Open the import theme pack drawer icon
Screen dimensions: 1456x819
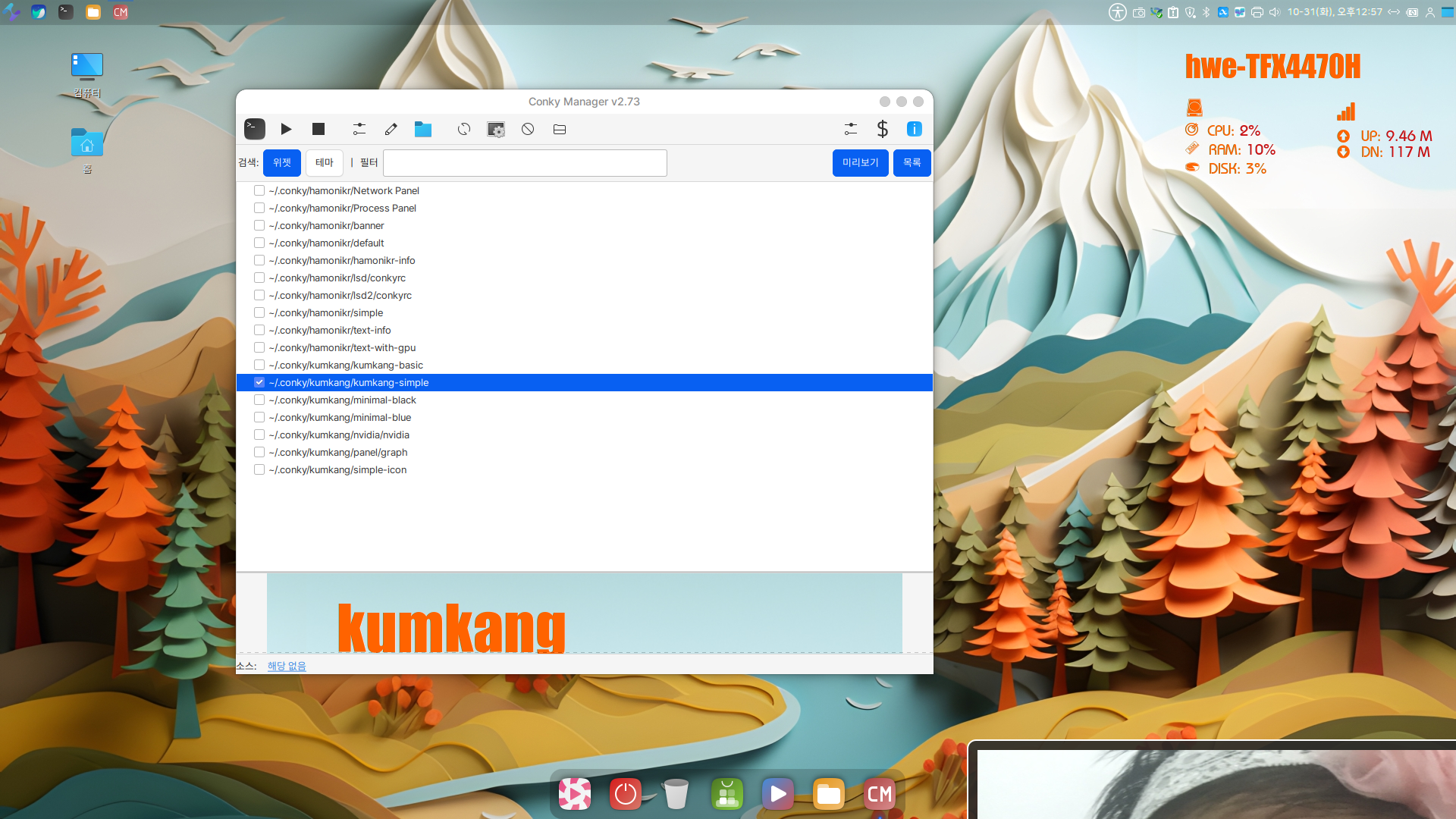click(x=560, y=129)
